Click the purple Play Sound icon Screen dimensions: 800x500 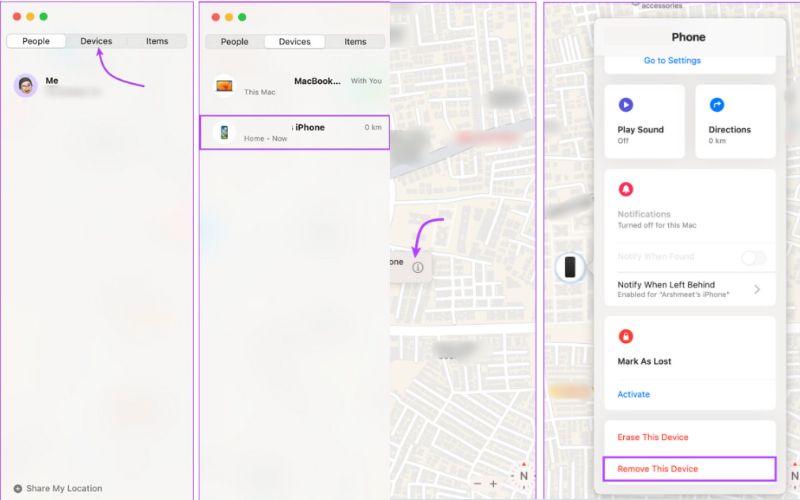coord(625,104)
